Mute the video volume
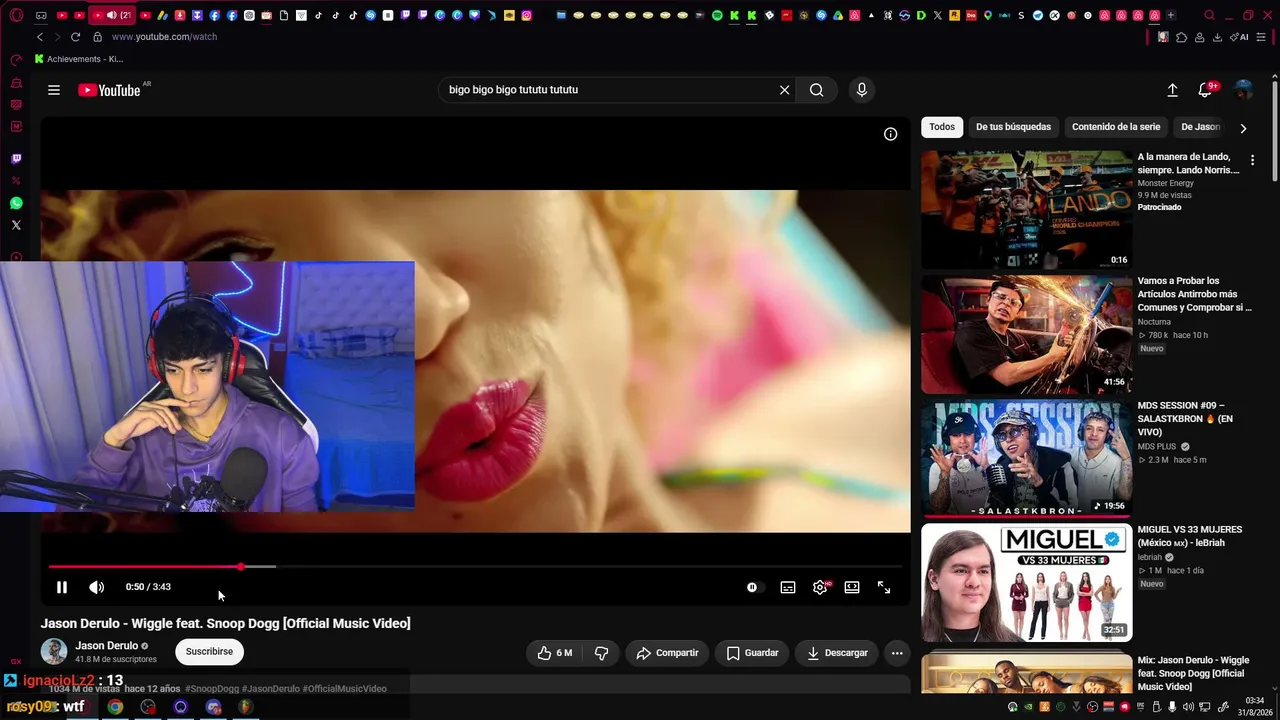Viewport: 1280px width, 720px height. point(96,587)
